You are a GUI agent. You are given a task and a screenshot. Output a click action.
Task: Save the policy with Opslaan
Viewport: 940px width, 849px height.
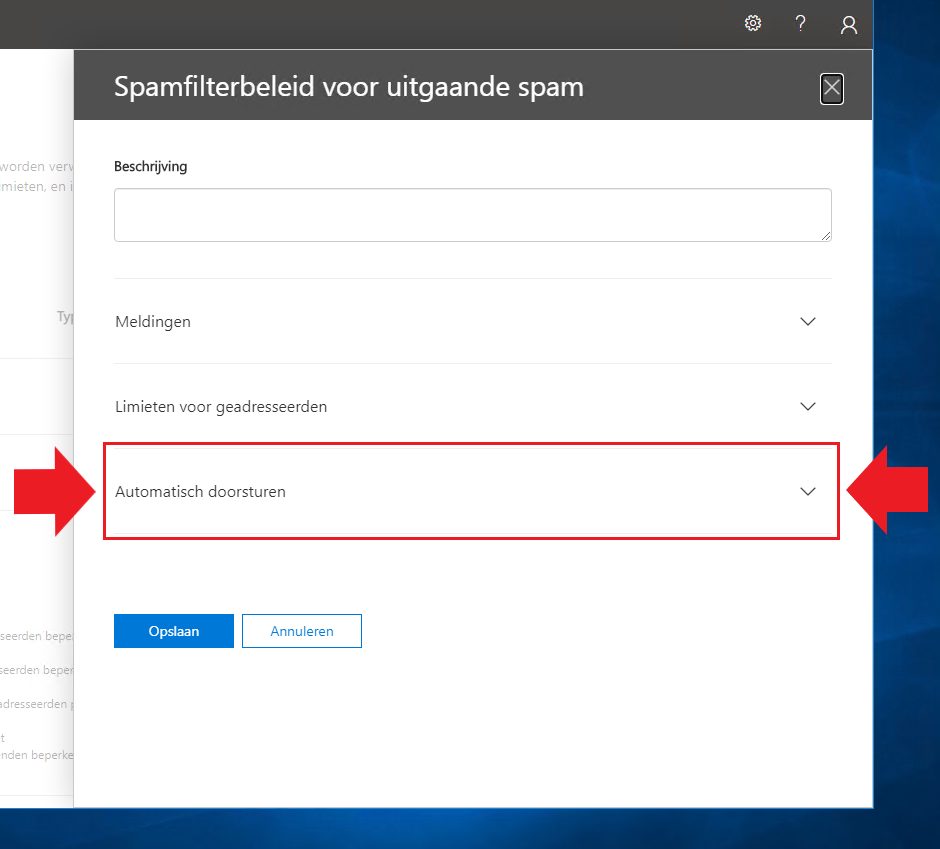pos(174,631)
